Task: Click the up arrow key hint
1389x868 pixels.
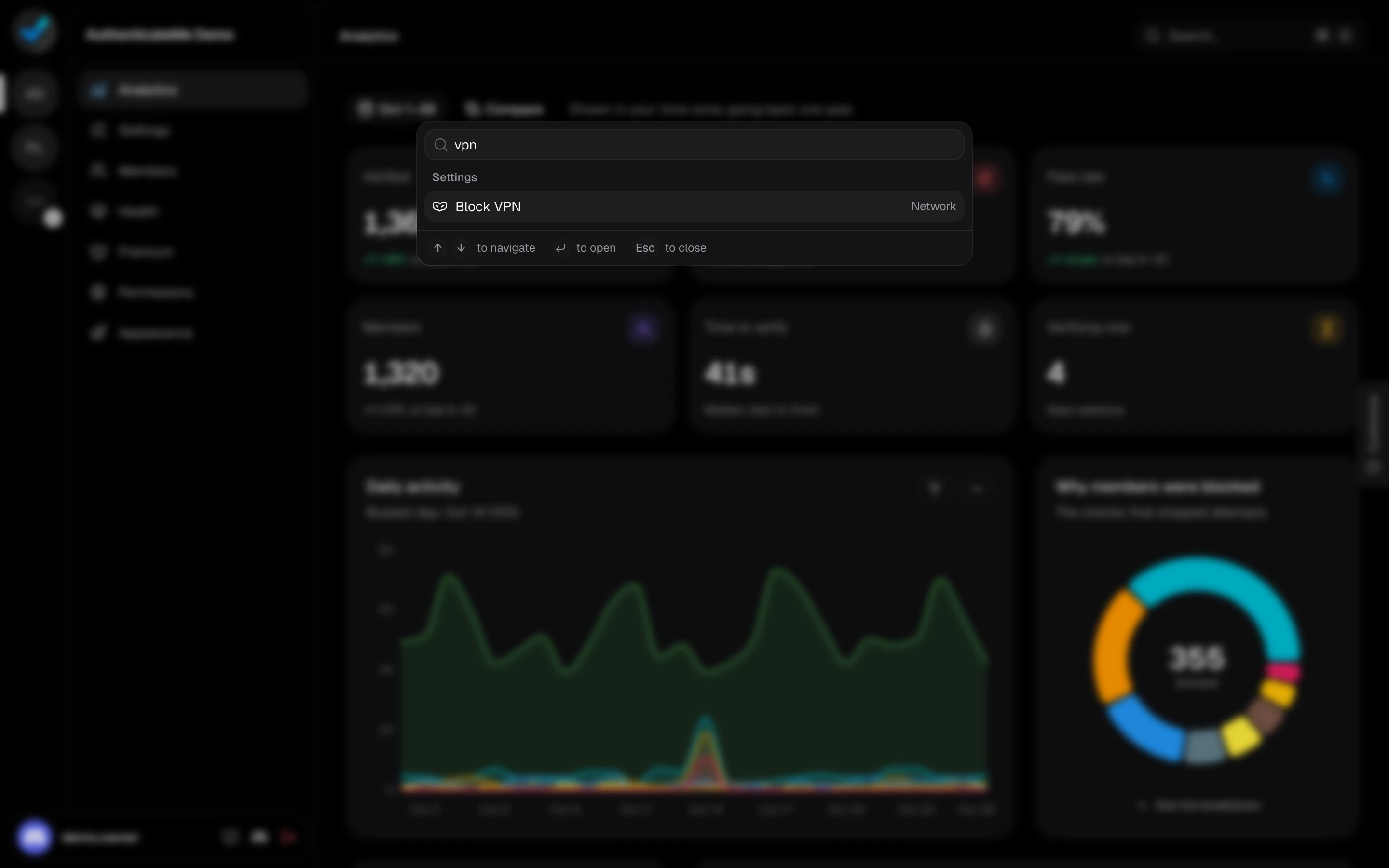Action: [438, 248]
